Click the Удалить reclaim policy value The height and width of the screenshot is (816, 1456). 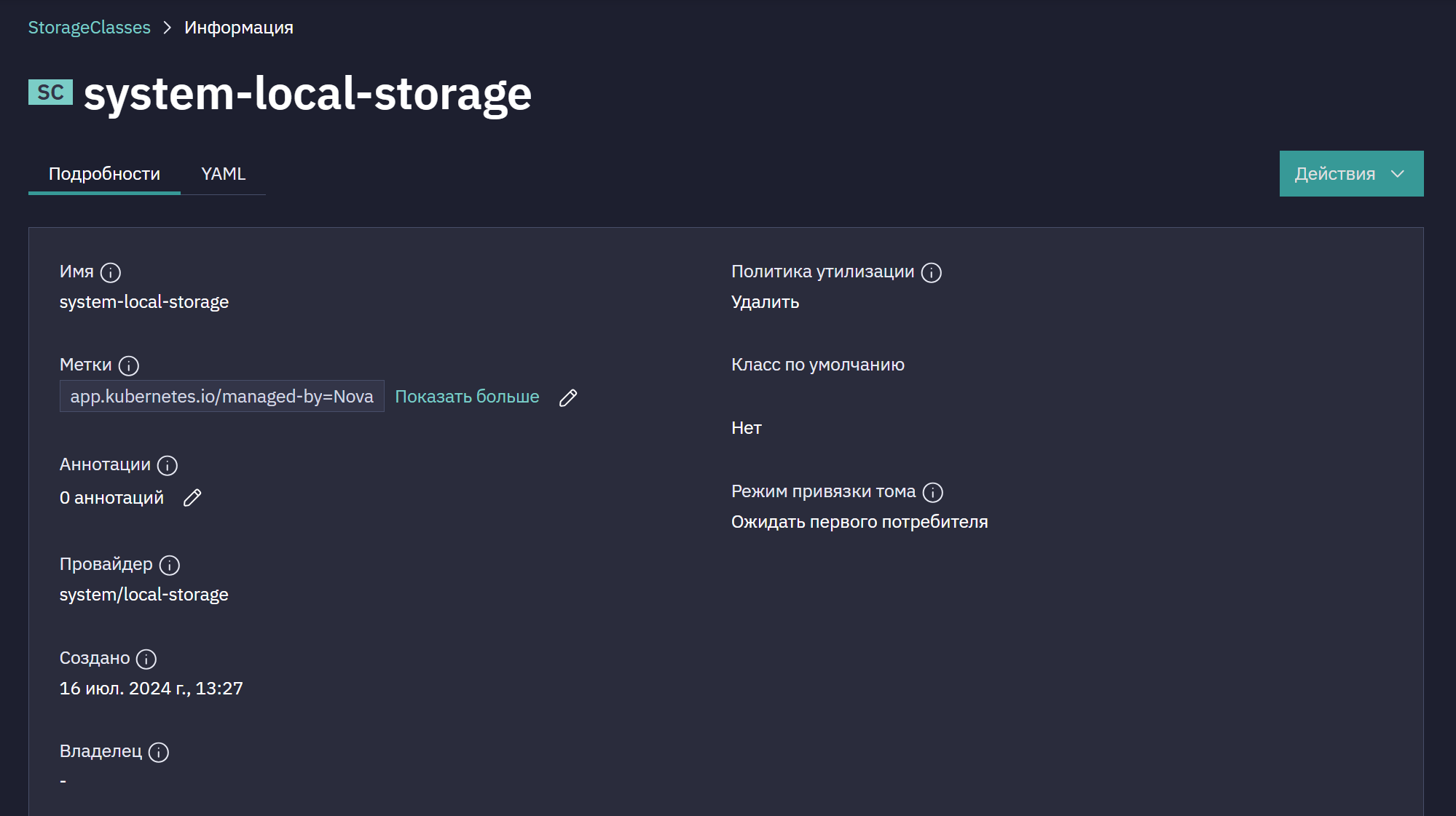point(766,302)
